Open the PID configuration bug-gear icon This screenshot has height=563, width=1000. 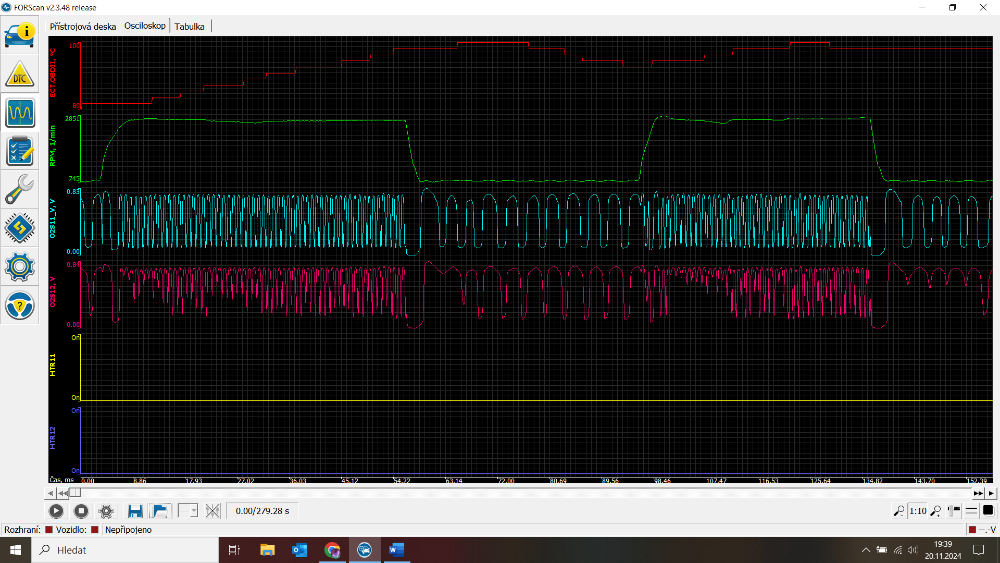[106, 511]
